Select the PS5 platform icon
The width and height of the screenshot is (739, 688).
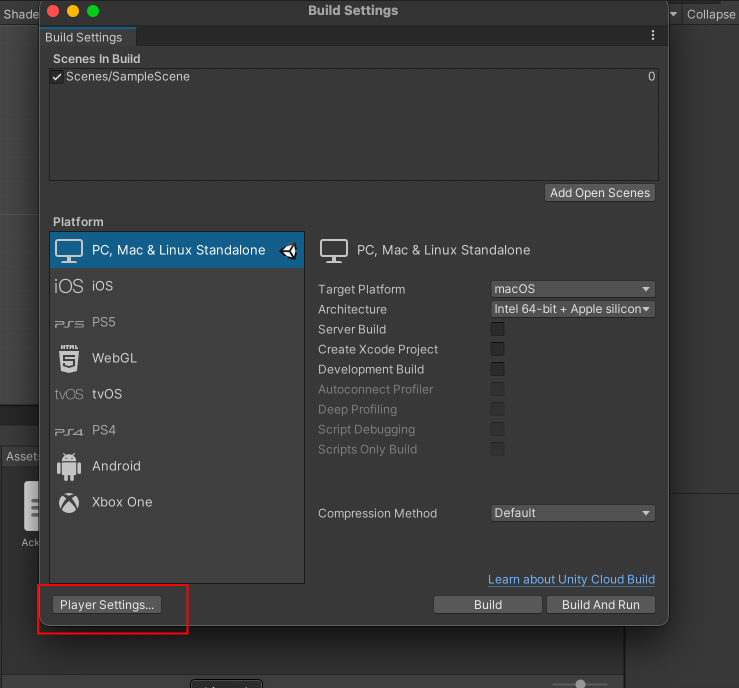tap(69, 322)
